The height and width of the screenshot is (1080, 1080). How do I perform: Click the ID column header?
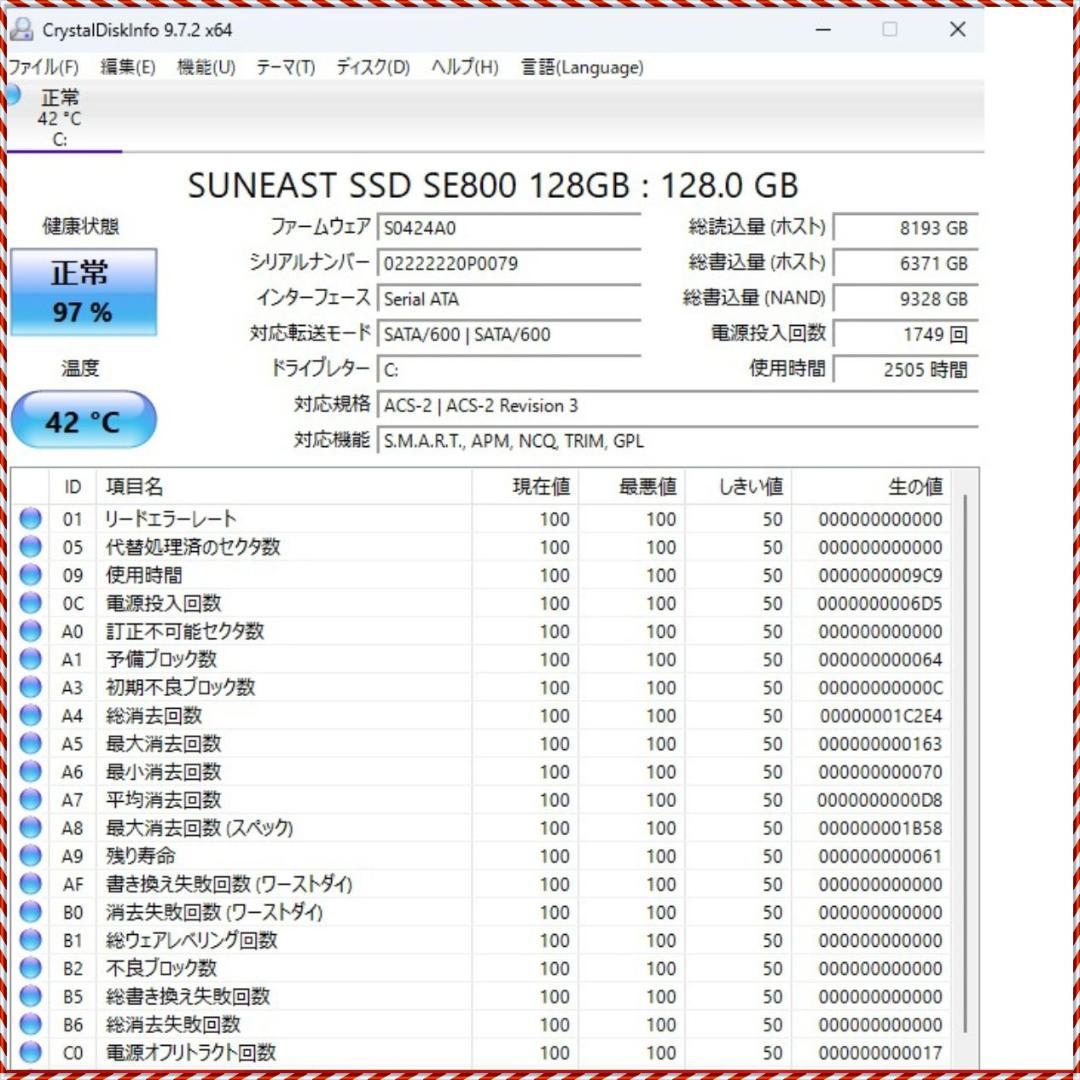pos(73,487)
